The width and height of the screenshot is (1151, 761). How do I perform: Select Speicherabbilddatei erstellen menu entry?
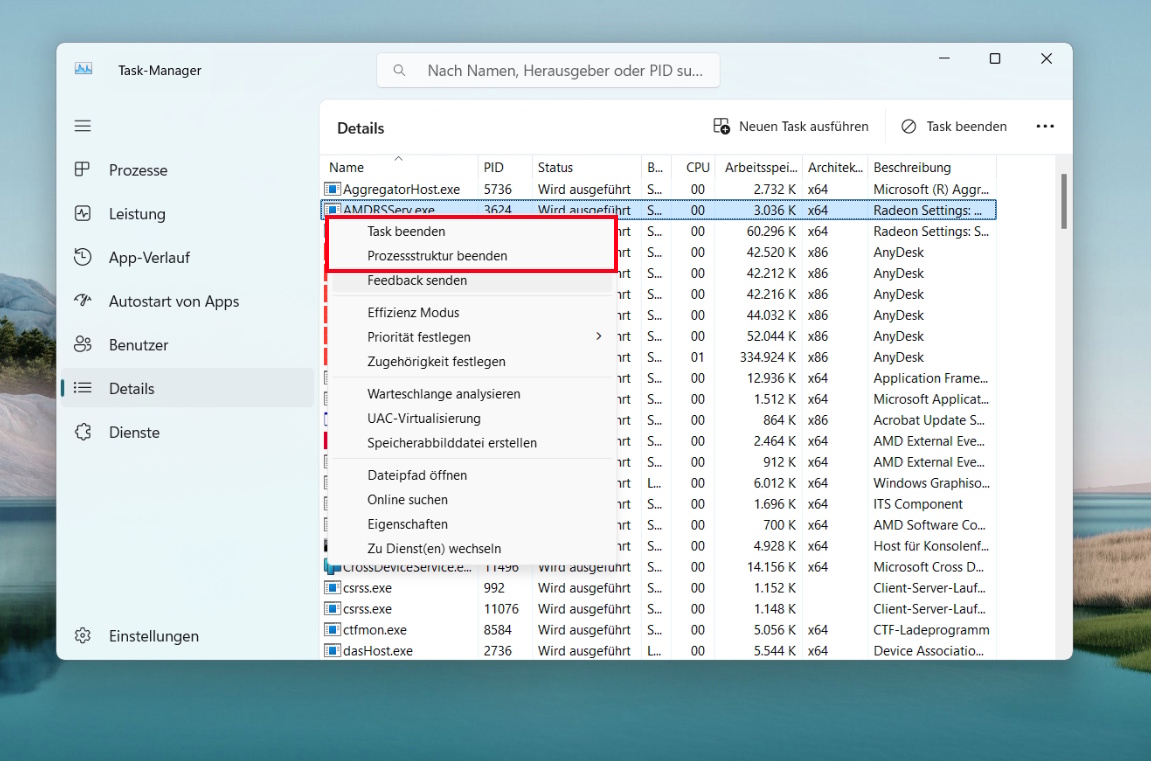click(x=471, y=443)
